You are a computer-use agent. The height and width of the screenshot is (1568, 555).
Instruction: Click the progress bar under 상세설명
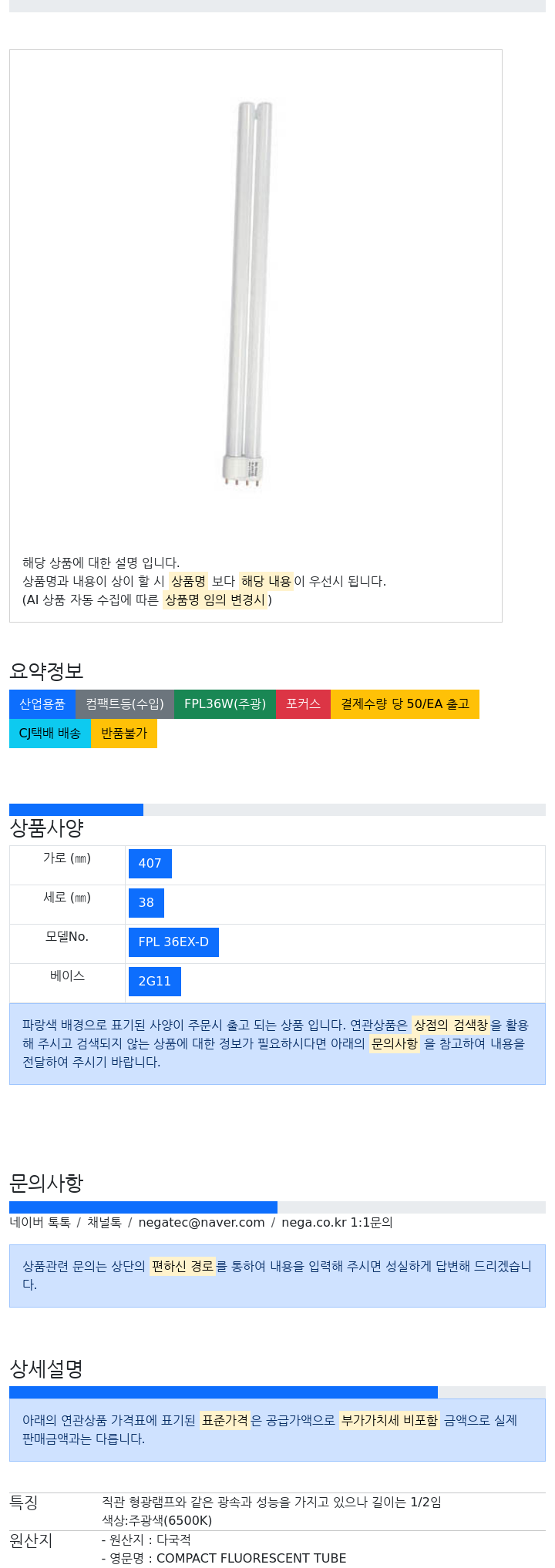277,1393
